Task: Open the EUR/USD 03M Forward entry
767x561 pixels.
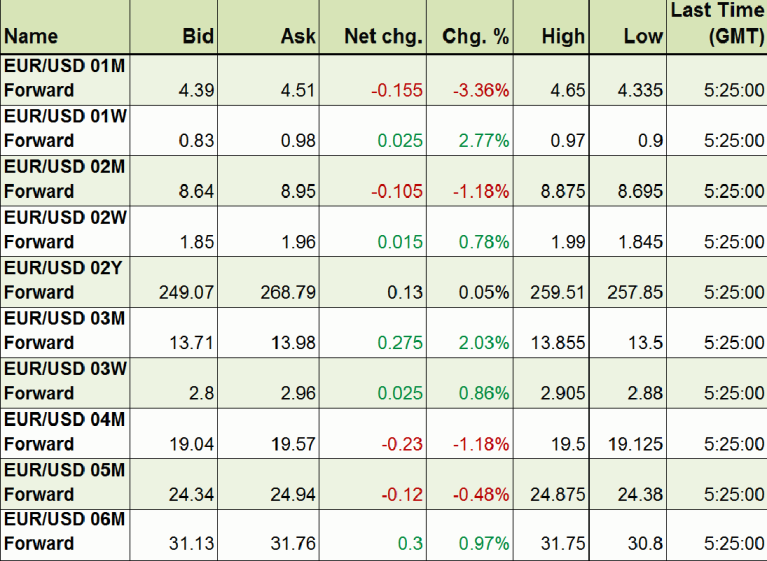Action: (65, 331)
